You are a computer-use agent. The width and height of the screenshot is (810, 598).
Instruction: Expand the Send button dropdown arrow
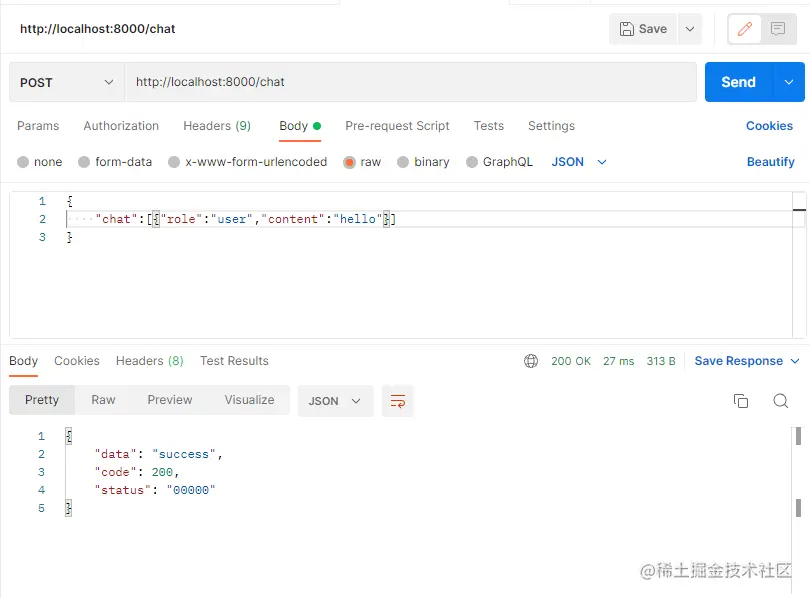pos(789,82)
